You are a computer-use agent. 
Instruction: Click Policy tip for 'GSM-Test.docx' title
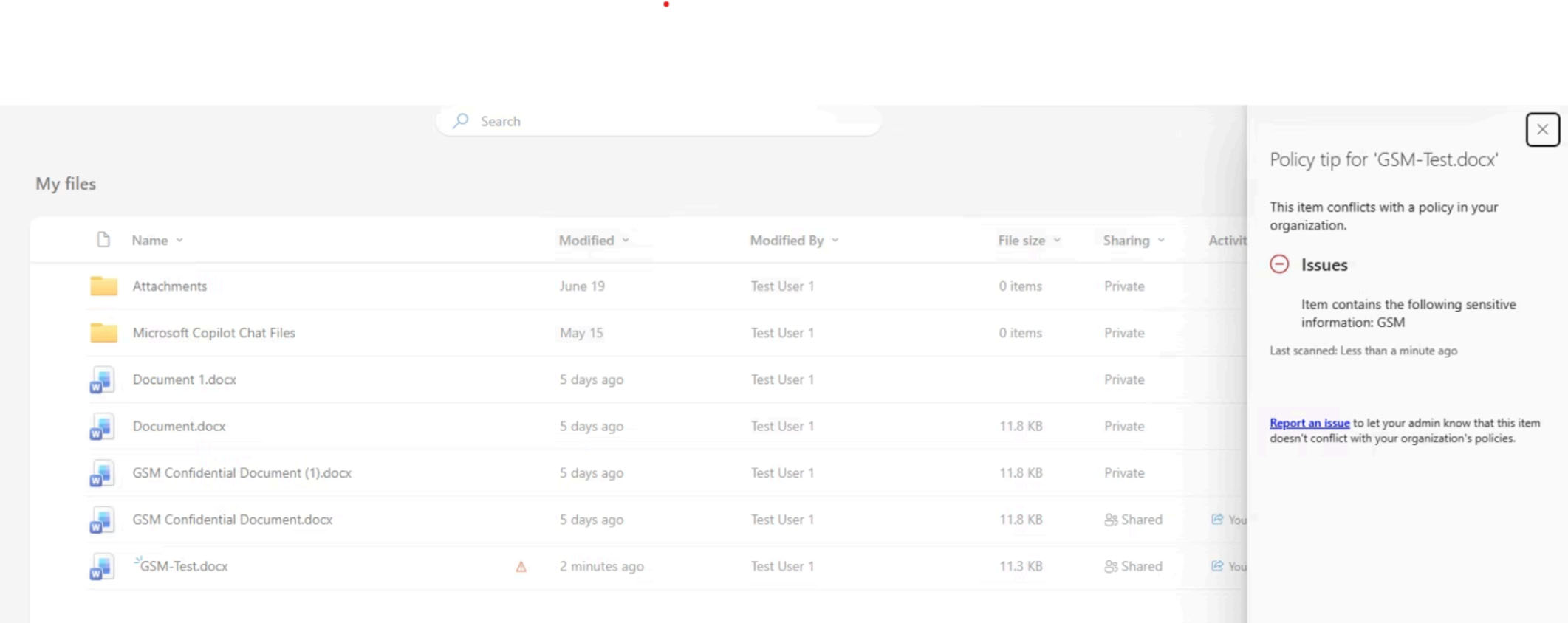[x=1384, y=160]
